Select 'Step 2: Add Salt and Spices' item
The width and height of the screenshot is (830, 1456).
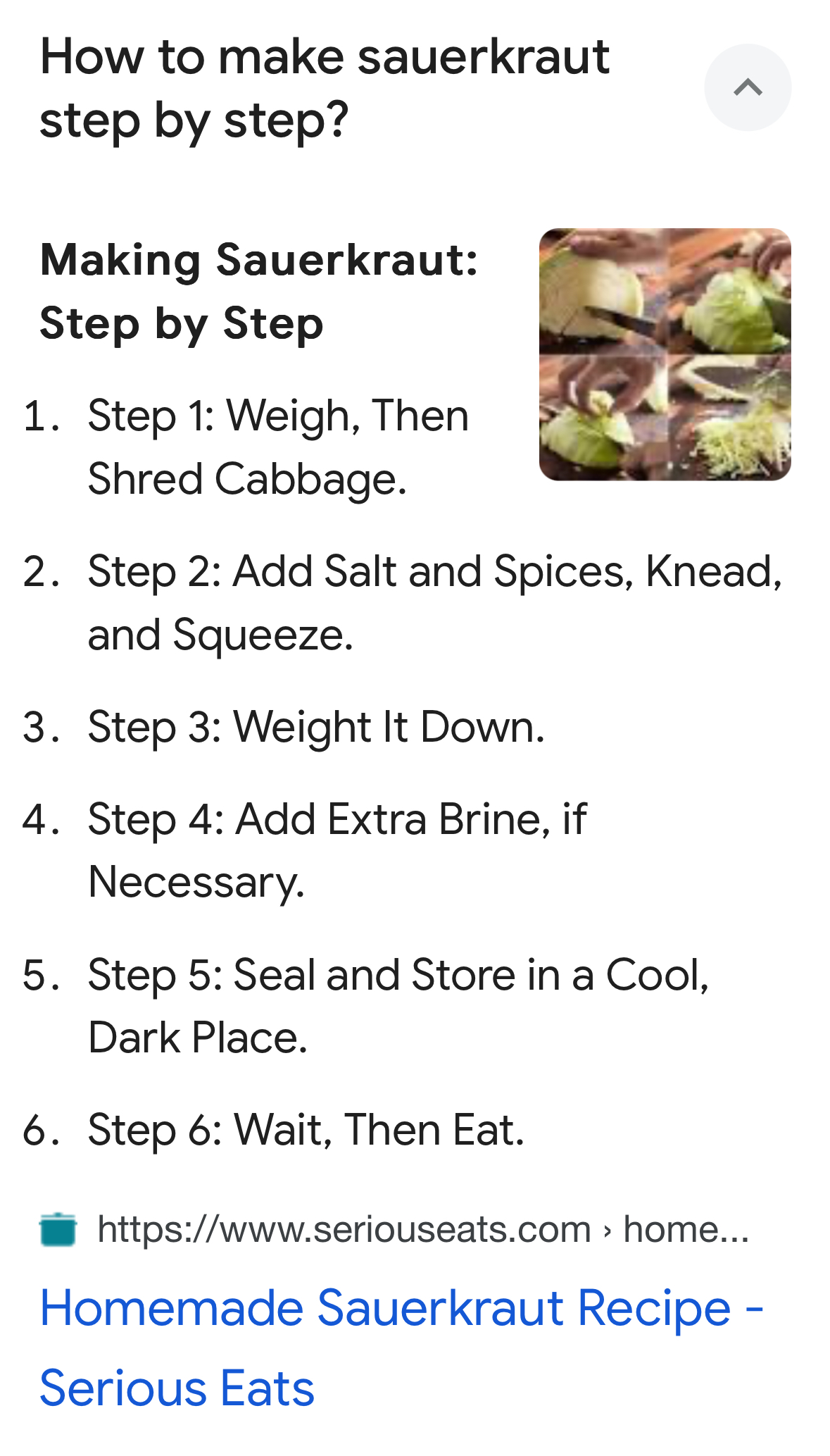tap(435, 603)
